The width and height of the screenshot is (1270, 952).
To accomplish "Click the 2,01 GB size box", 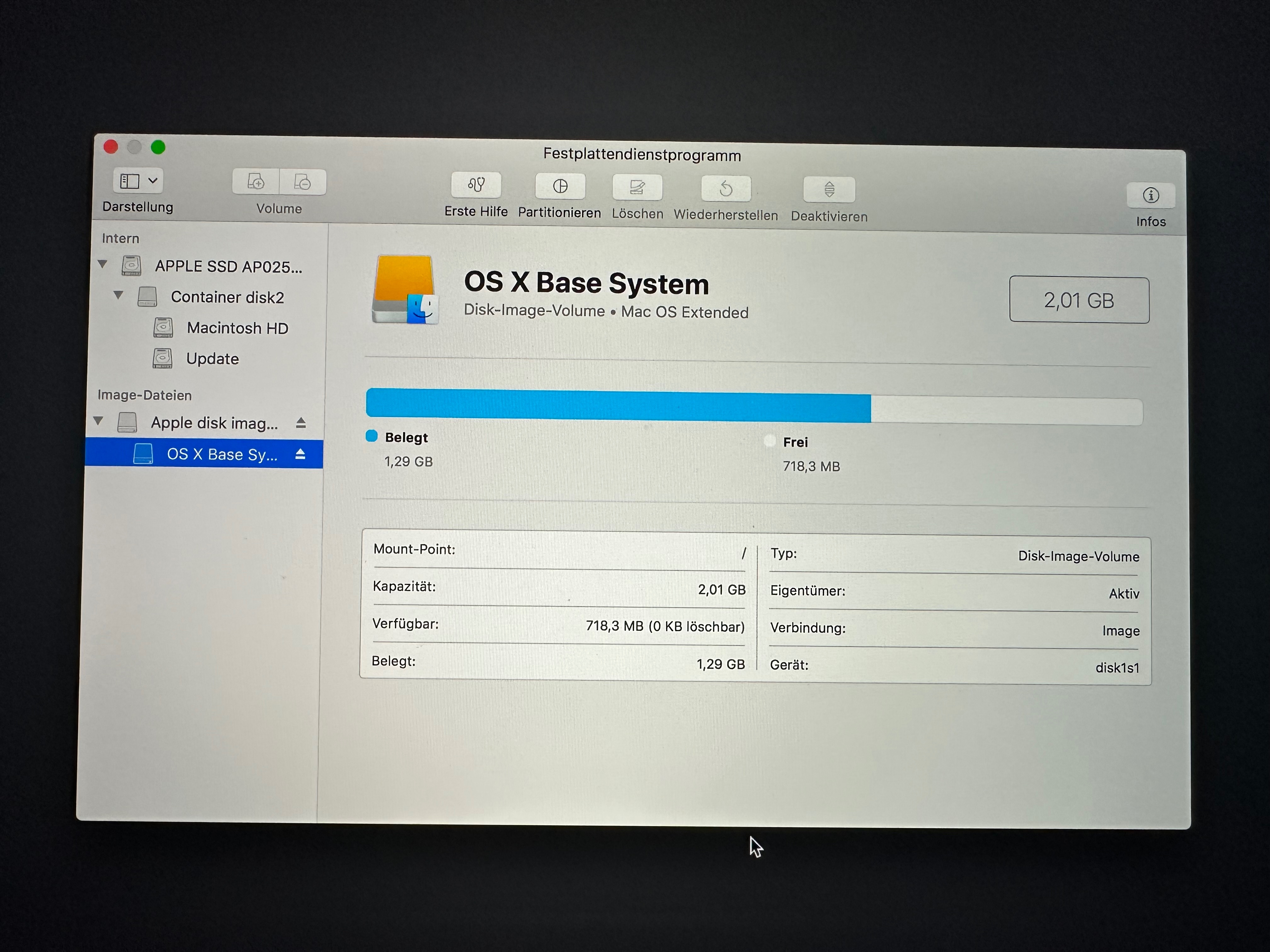I will click(1079, 300).
